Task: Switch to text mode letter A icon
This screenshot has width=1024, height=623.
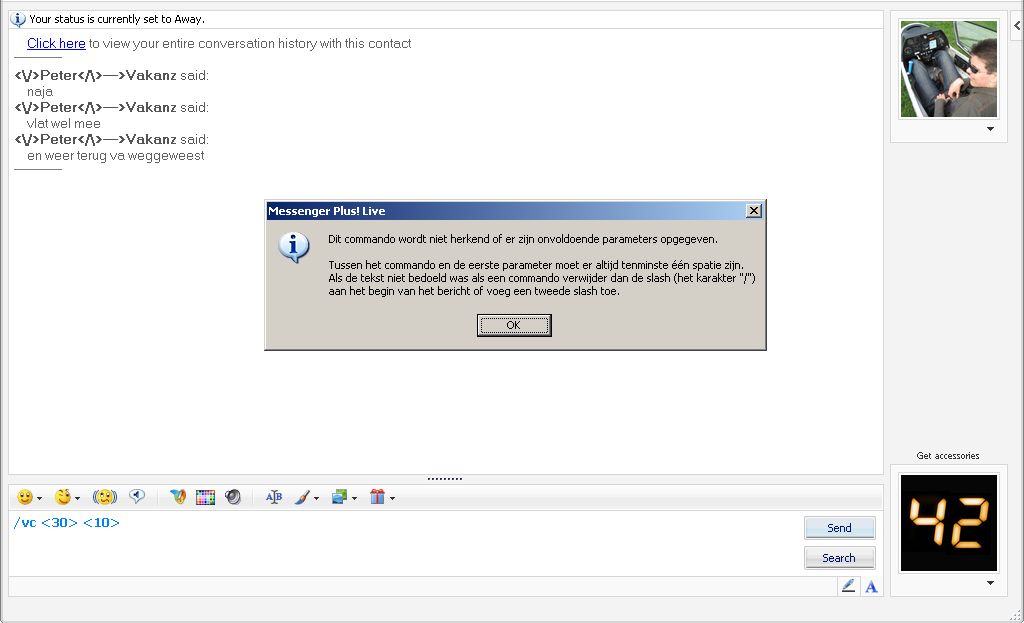Action: [x=871, y=587]
